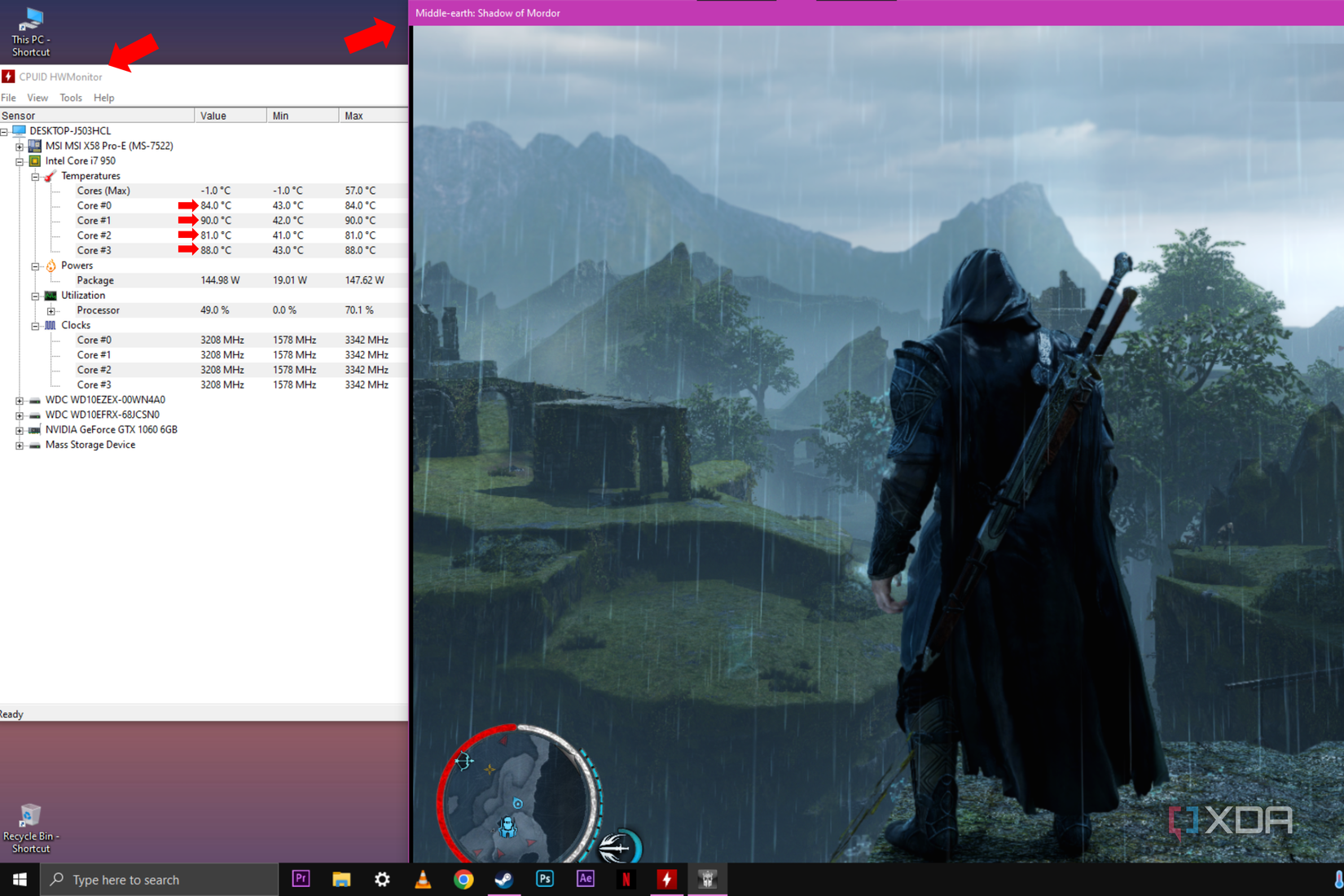This screenshot has height=896, width=1344.
Task: Click the NVIDIA GeForce GTX 1060 card icon
Action: [x=35, y=429]
